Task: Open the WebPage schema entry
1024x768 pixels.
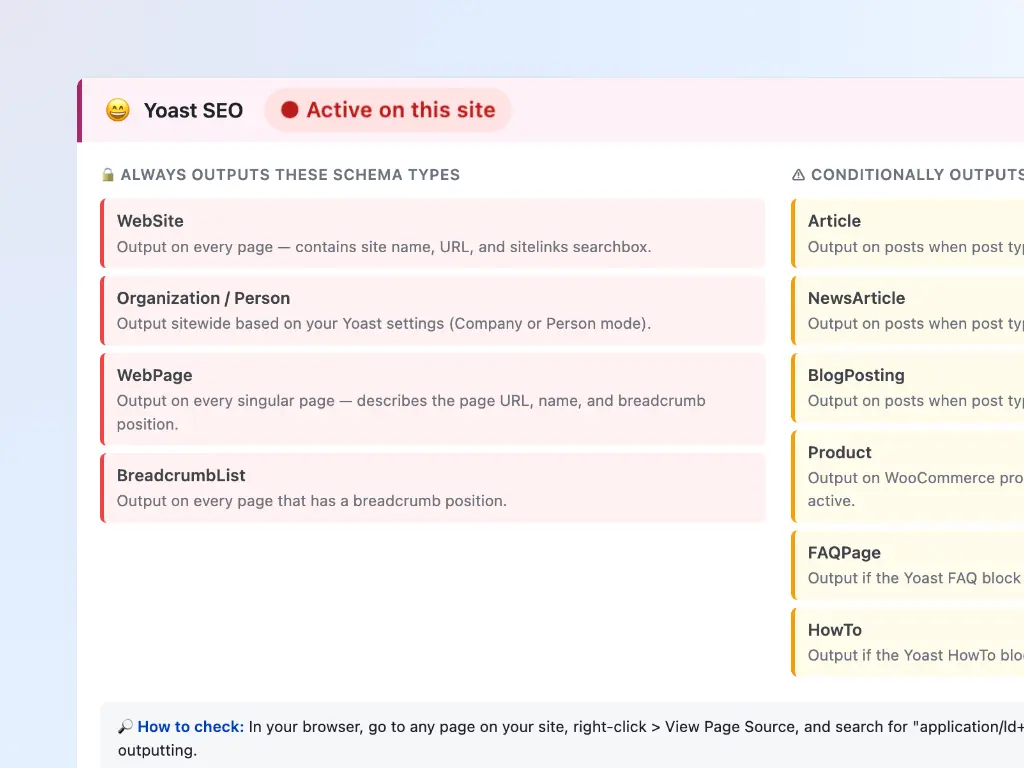Action: (x=432, y=399)
